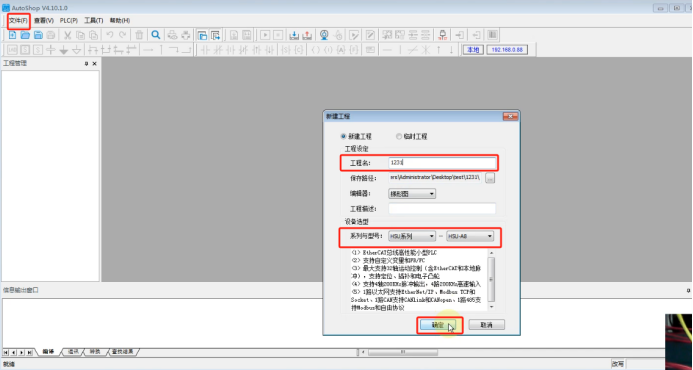Click the Undo arrow icon
Screen dimensions: 693x370
(x=110, y=35)
